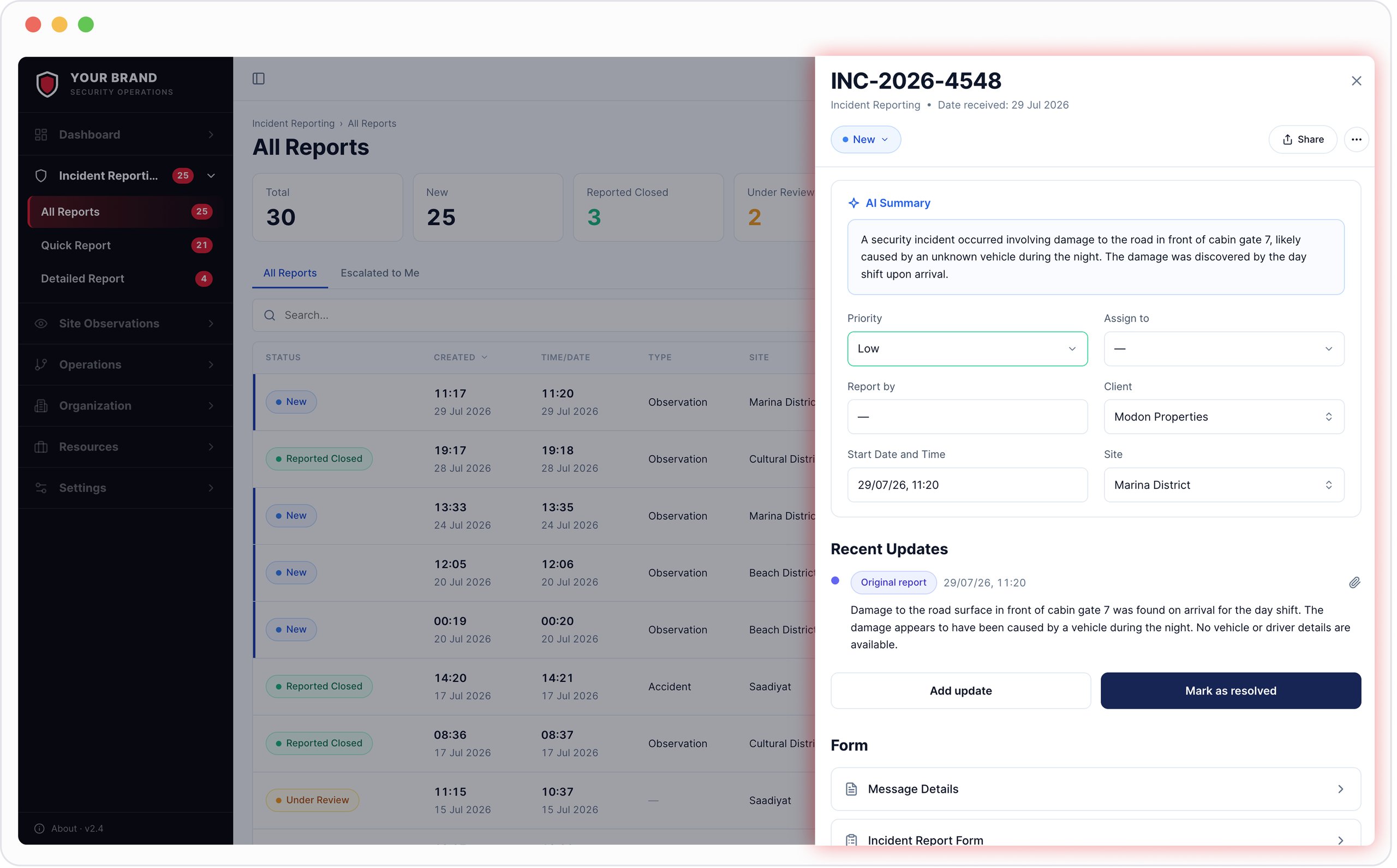Image resolution: width=1397 pixels, height=868 pixels.
Task: Click the AI Summary sparkle icon
Action: click(853, 203)
